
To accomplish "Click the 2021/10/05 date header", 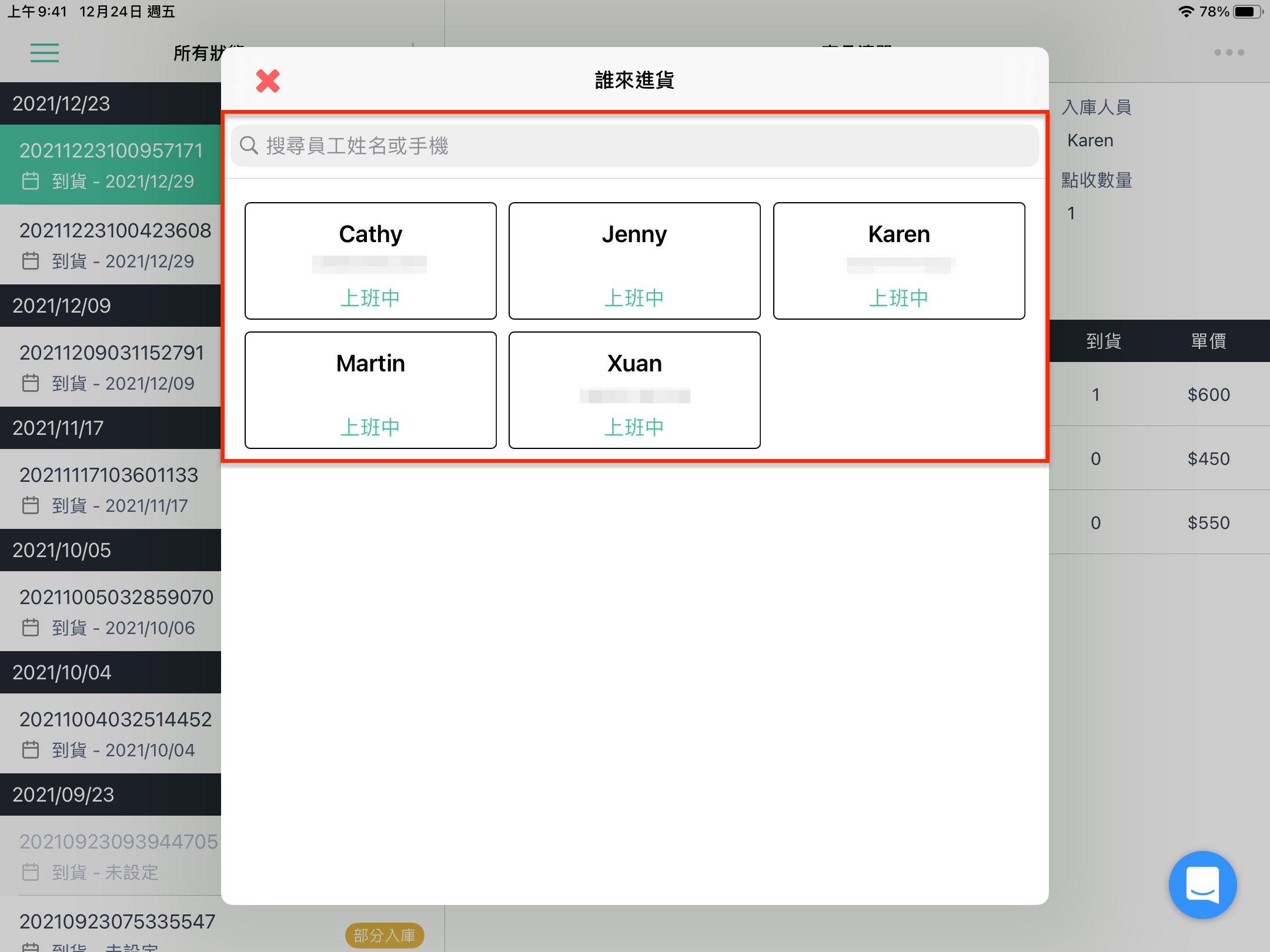I will click(x=111, y=550).
